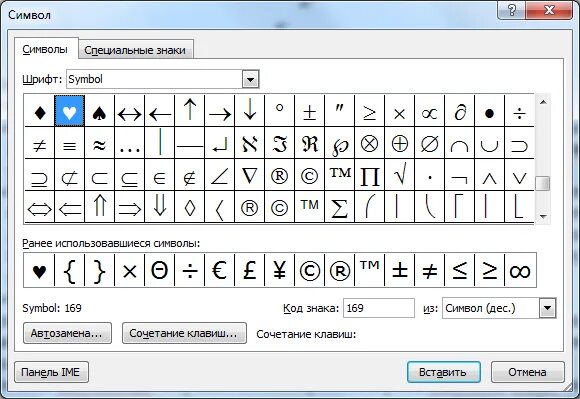Select the Fraktur real-part ℜ symbol
Viewport: 580px width, 399px height.
click(310, 143)
